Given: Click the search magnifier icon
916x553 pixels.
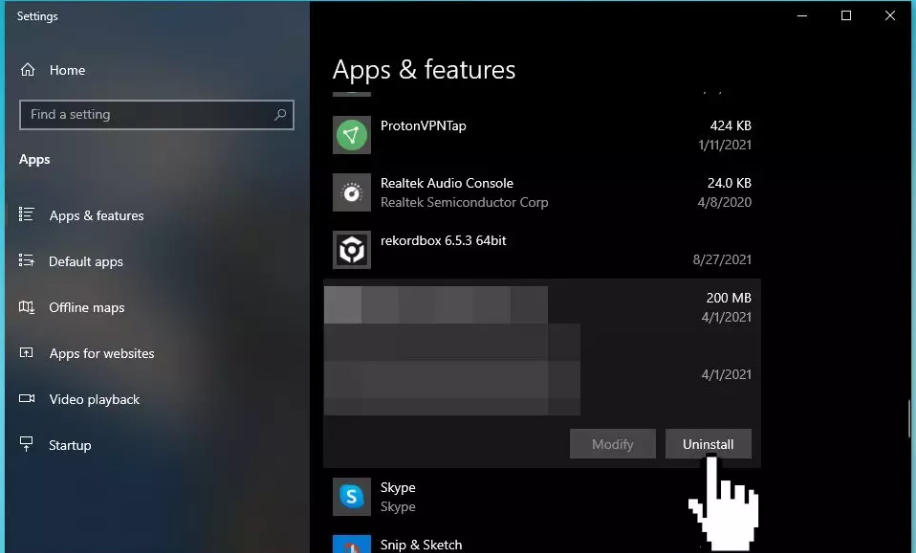Looking at the screenshot, I should (281, 115).
